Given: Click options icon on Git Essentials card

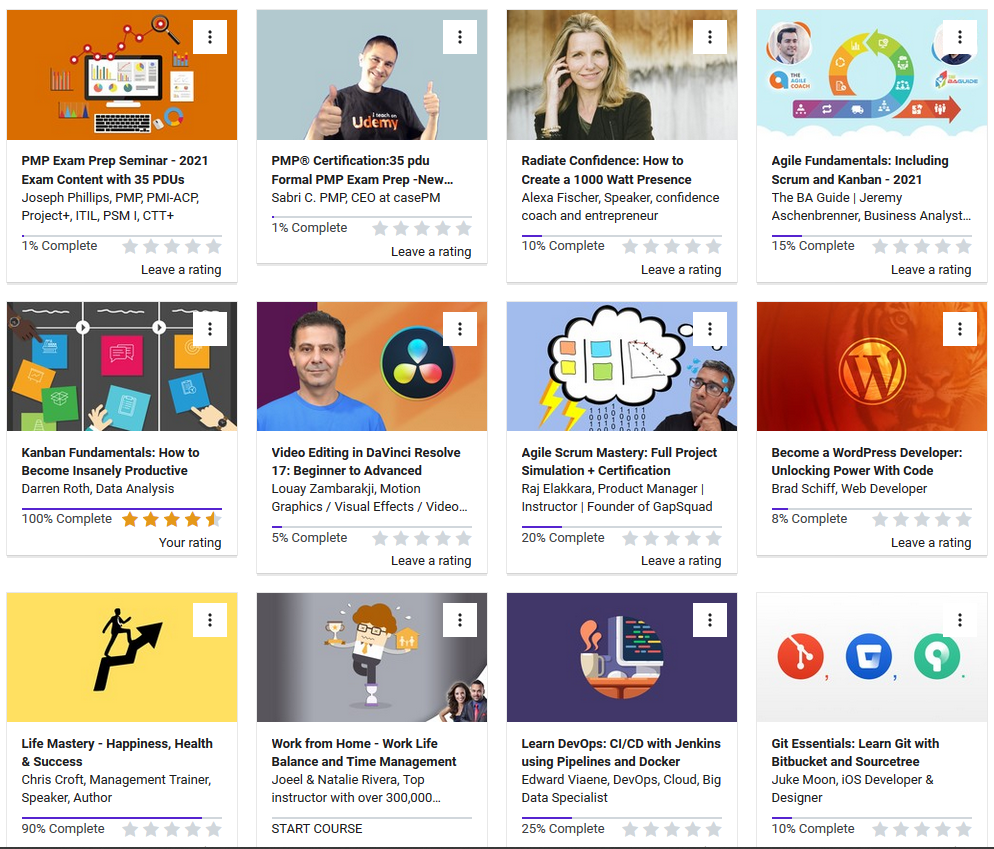Looking at the screenshot, I should [960, 620].
